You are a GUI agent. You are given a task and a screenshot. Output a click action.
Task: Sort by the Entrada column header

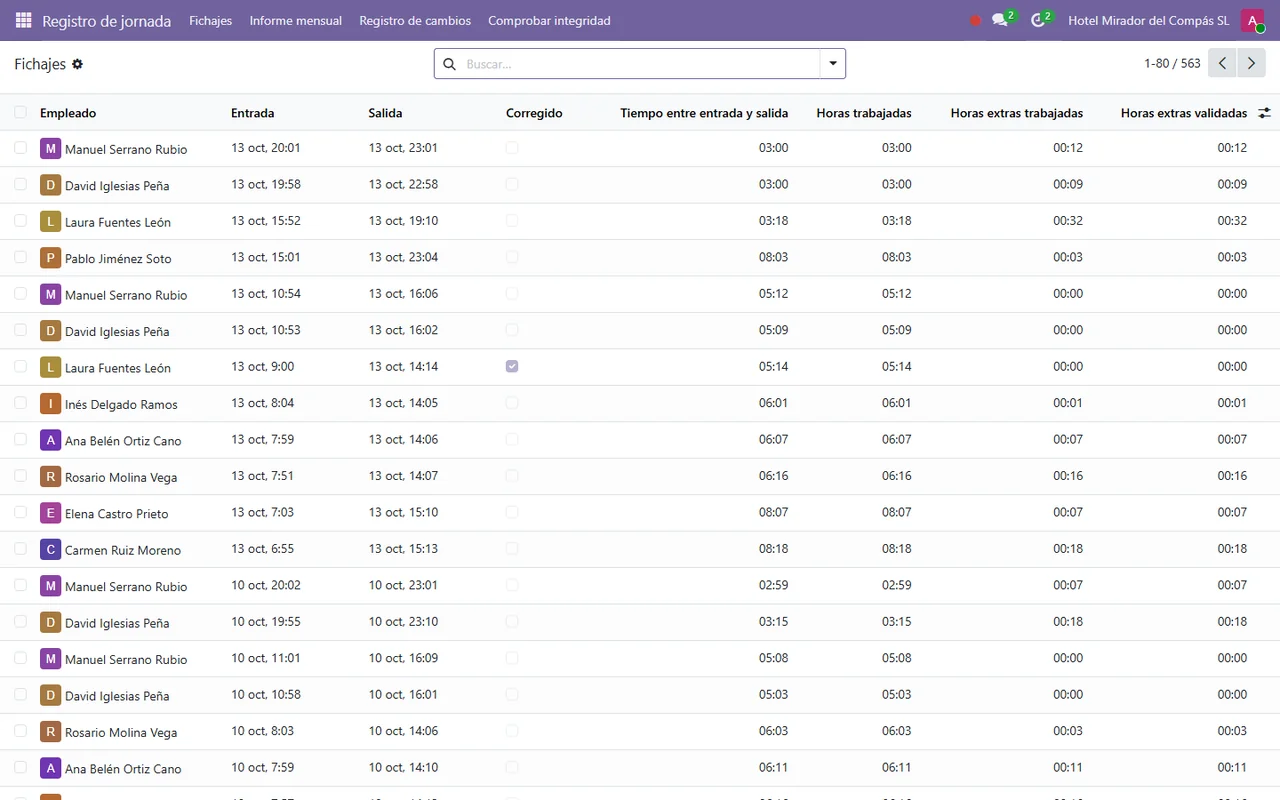click(252, 113)
